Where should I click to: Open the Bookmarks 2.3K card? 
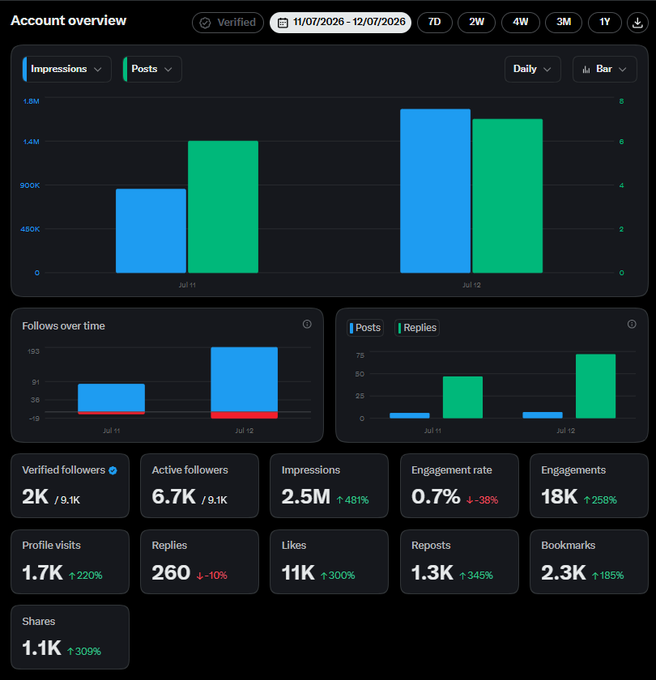589,562
